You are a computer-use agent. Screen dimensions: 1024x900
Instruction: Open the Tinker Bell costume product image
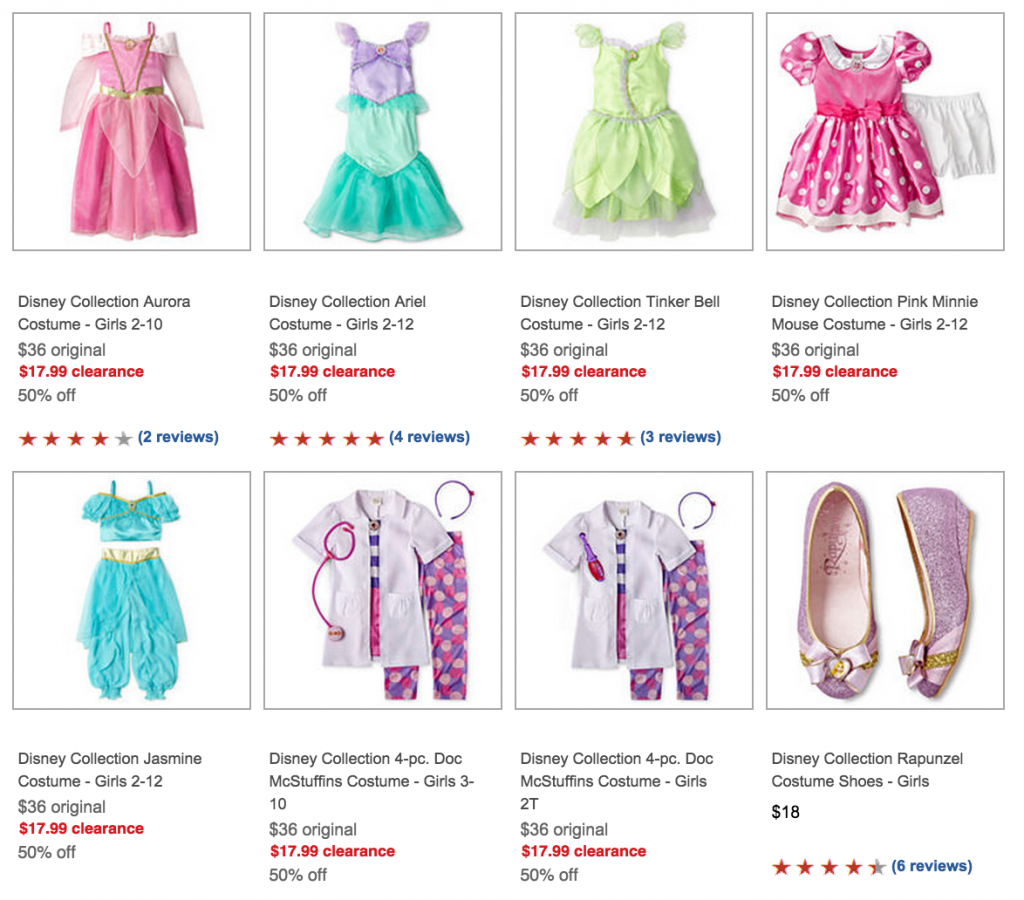coord(633,131)
